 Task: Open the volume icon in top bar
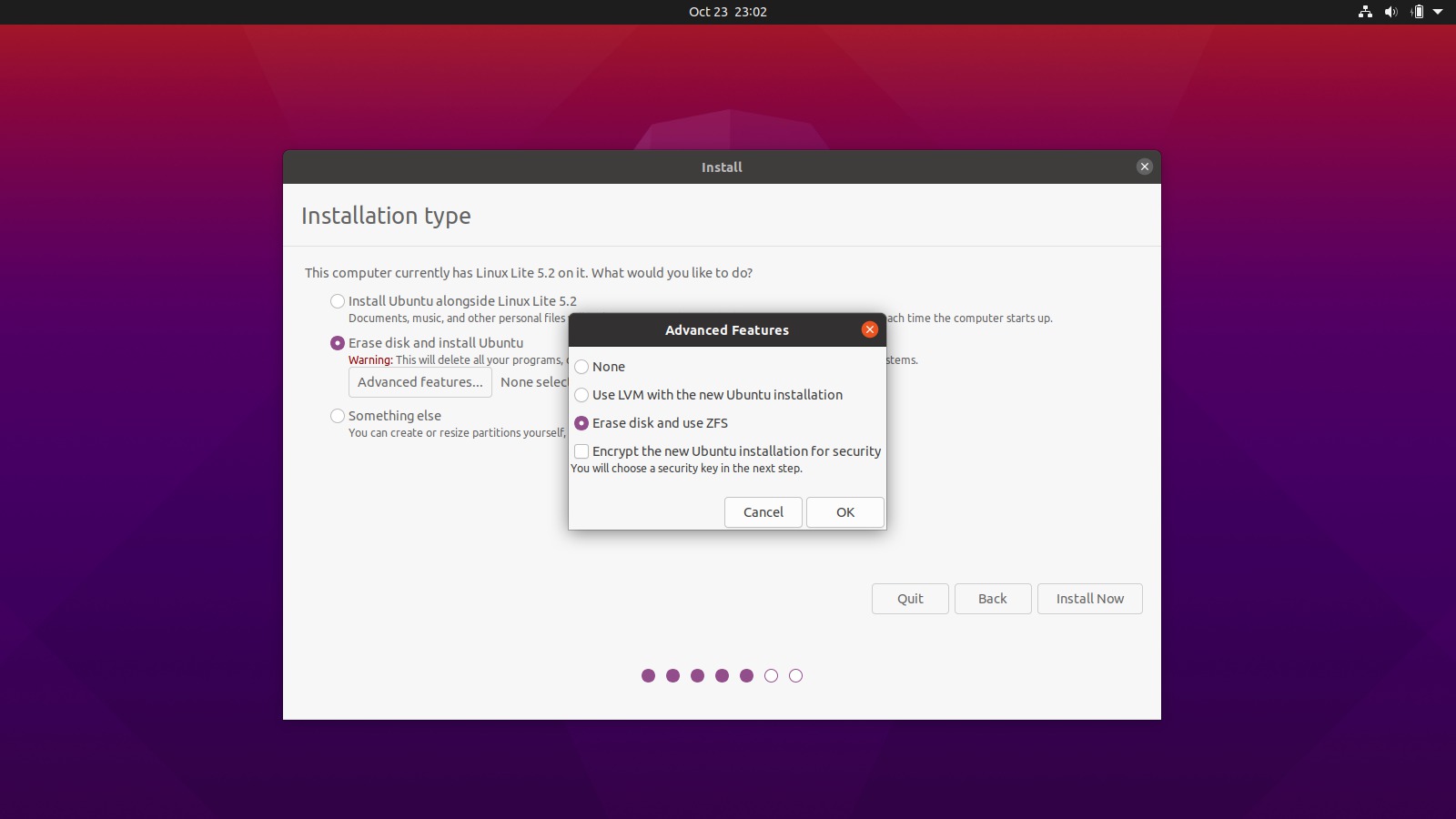tap(1390, 12)
